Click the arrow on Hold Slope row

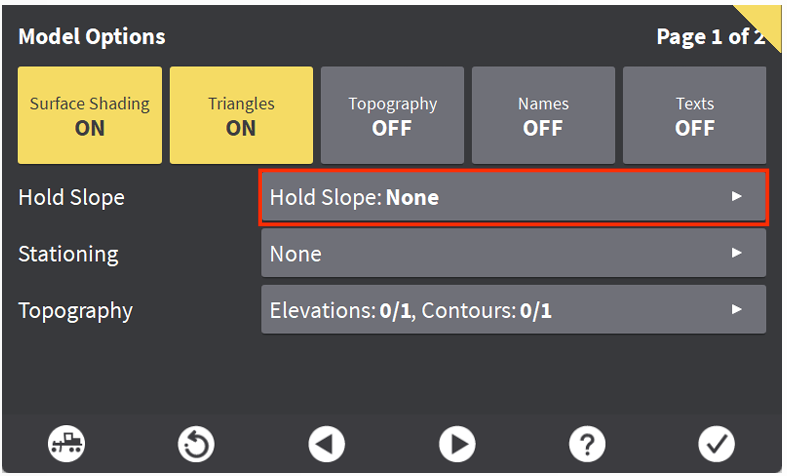[x=737, y=197]
